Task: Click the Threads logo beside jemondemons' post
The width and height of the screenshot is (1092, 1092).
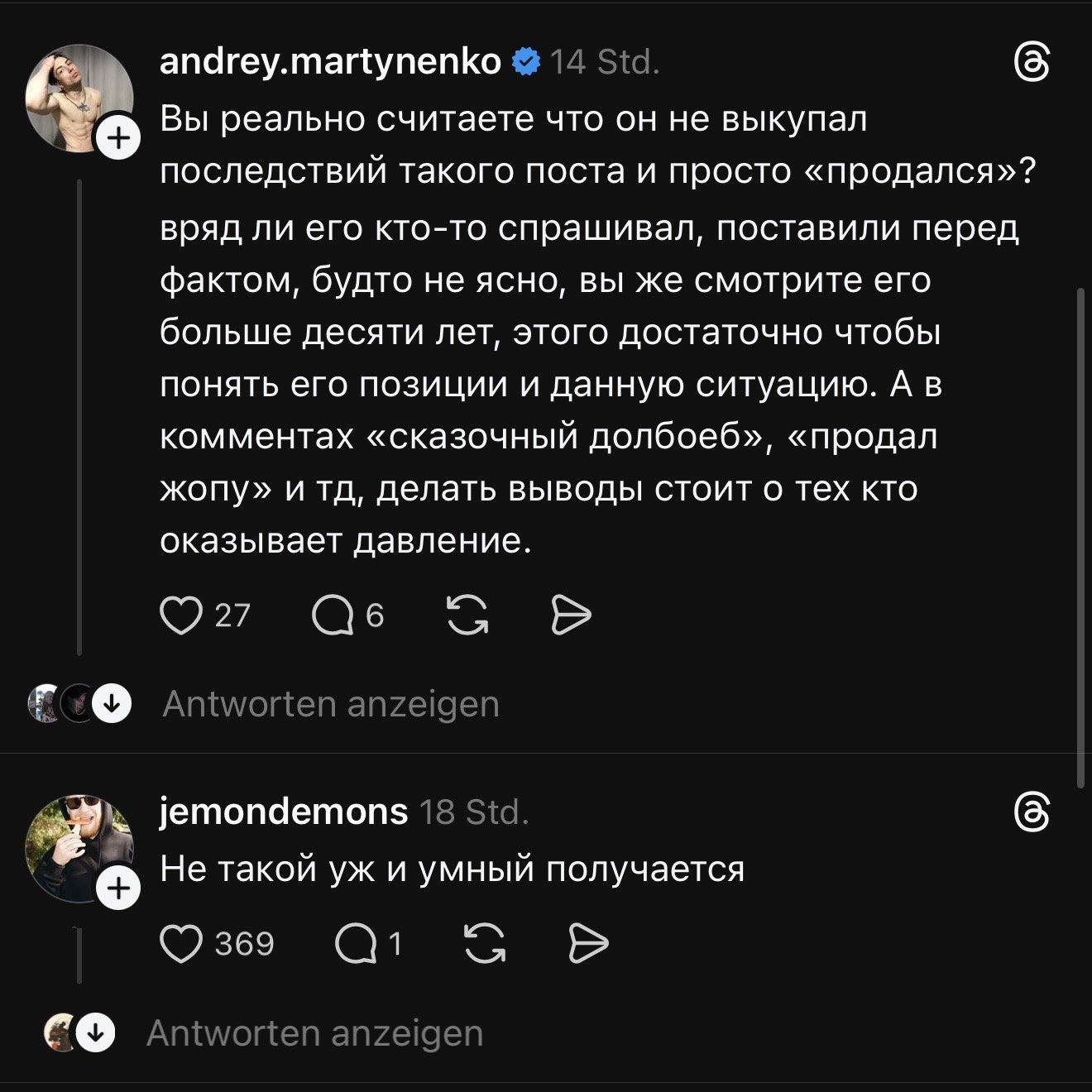Action: [1032, 813]
